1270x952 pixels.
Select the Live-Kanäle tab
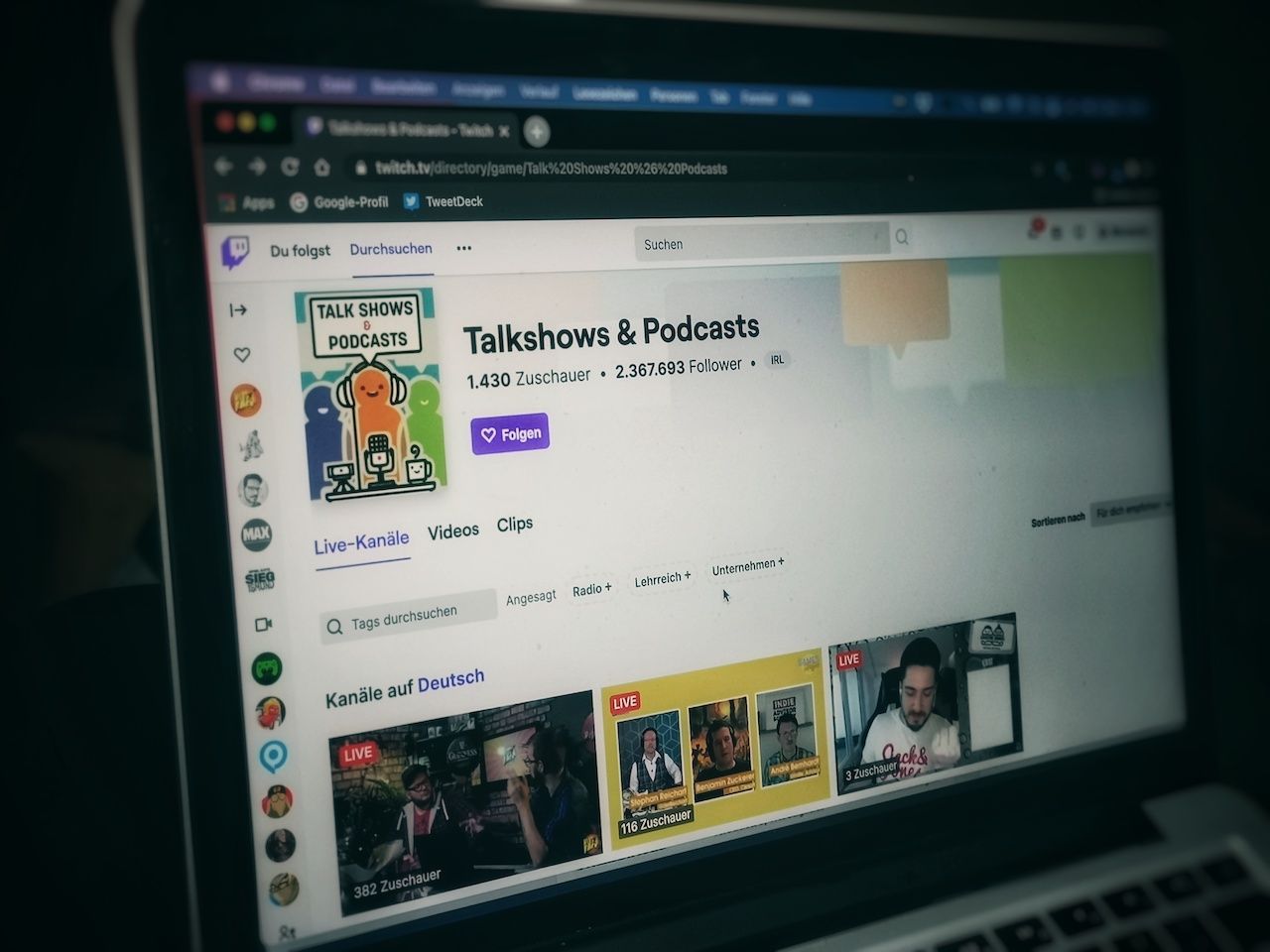pos(361,542)
